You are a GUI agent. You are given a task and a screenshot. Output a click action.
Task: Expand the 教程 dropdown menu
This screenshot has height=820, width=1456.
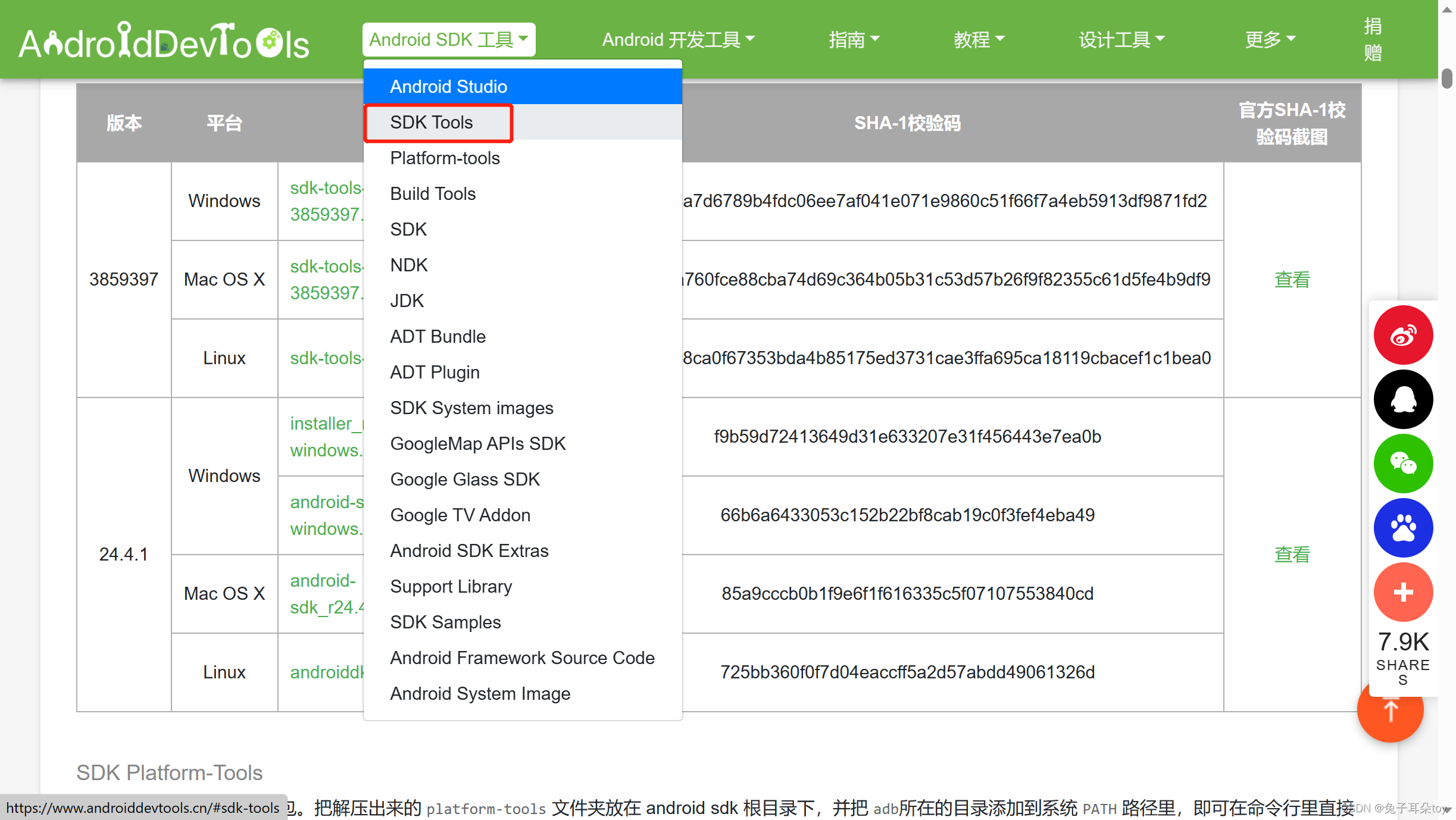979,39
